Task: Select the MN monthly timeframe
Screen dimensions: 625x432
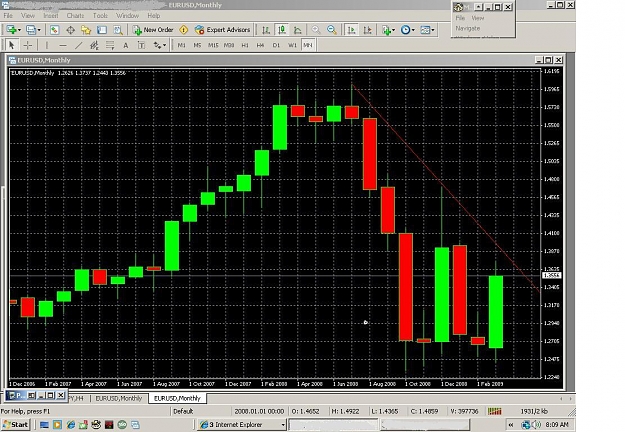Action: pyautogui.click(x=308, y=45)
